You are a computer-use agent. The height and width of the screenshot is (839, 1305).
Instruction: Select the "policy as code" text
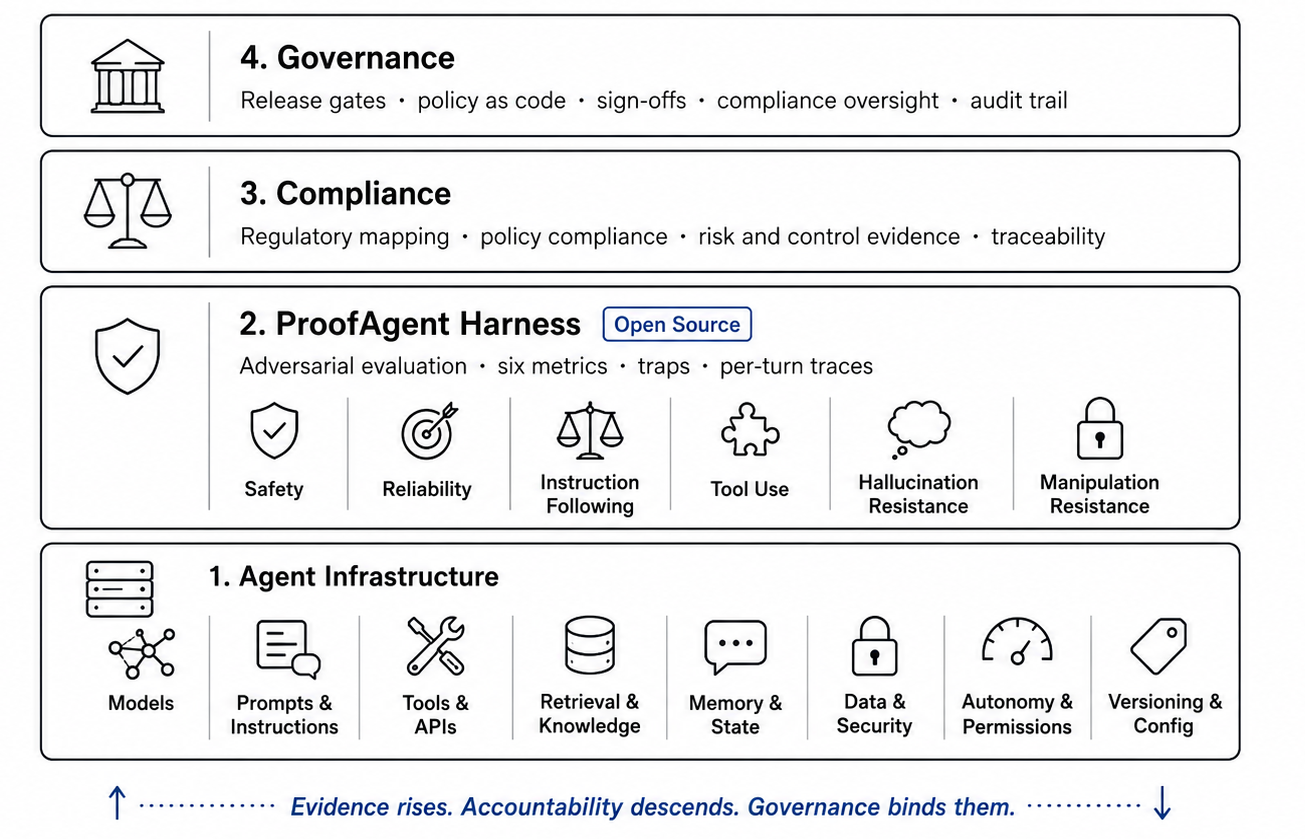(x=492, y=101)
